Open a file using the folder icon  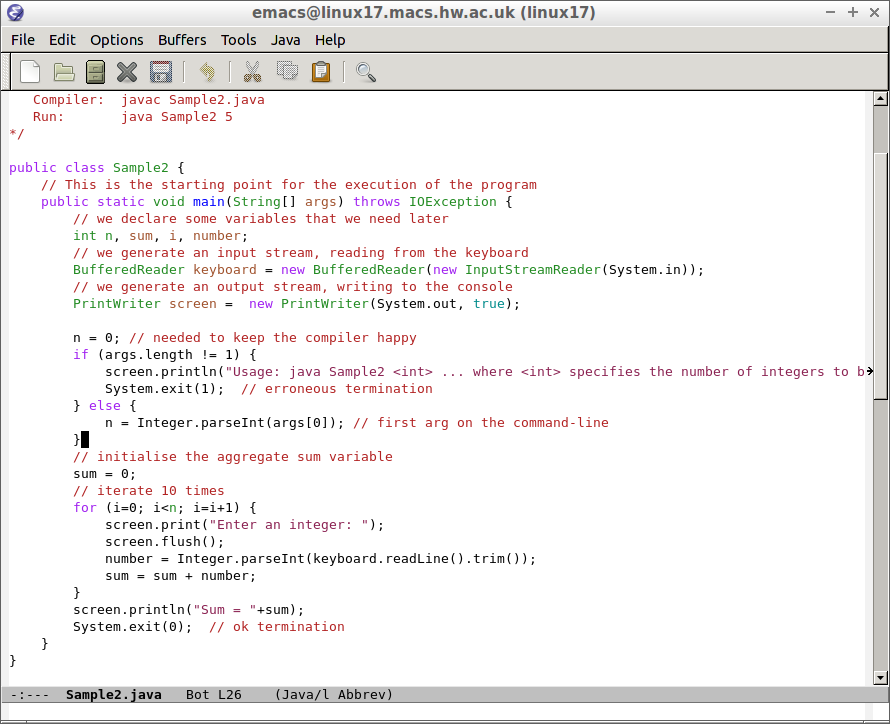pyautogui.click(x=64, y=72)
